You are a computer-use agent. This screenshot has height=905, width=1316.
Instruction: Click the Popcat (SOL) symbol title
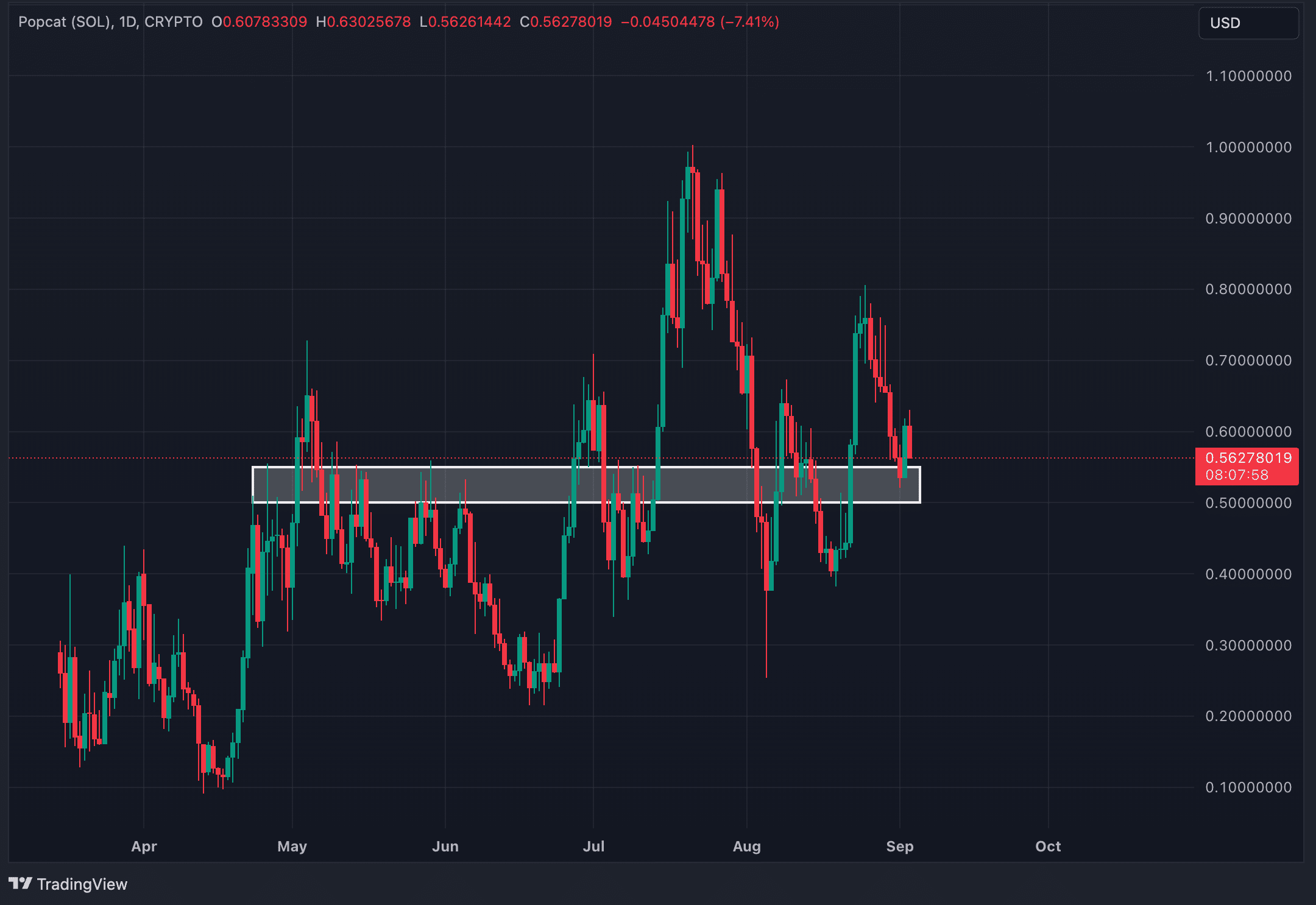(x=65, y=22)
